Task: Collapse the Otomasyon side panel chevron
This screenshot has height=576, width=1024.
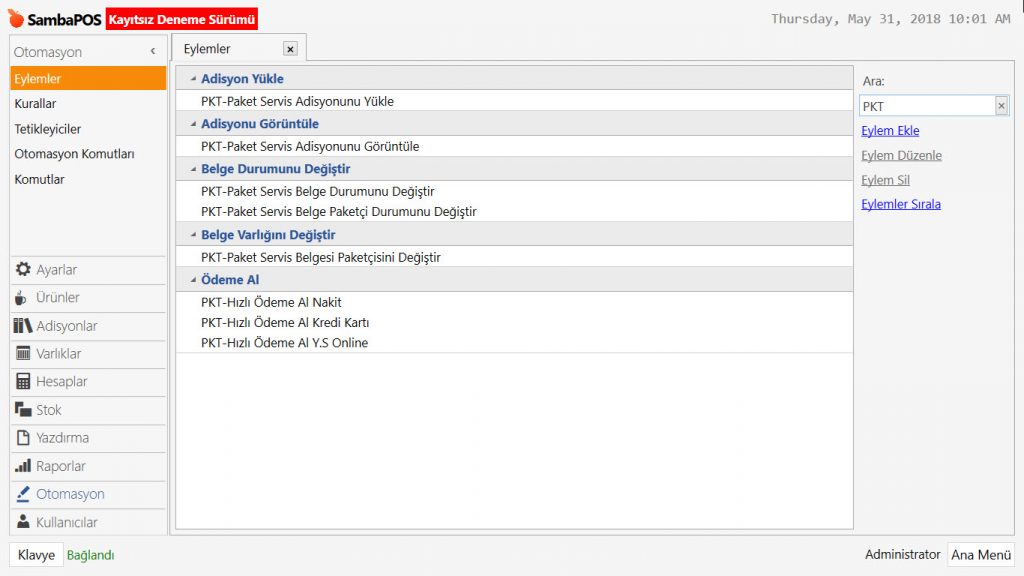Action: point(153,51)
